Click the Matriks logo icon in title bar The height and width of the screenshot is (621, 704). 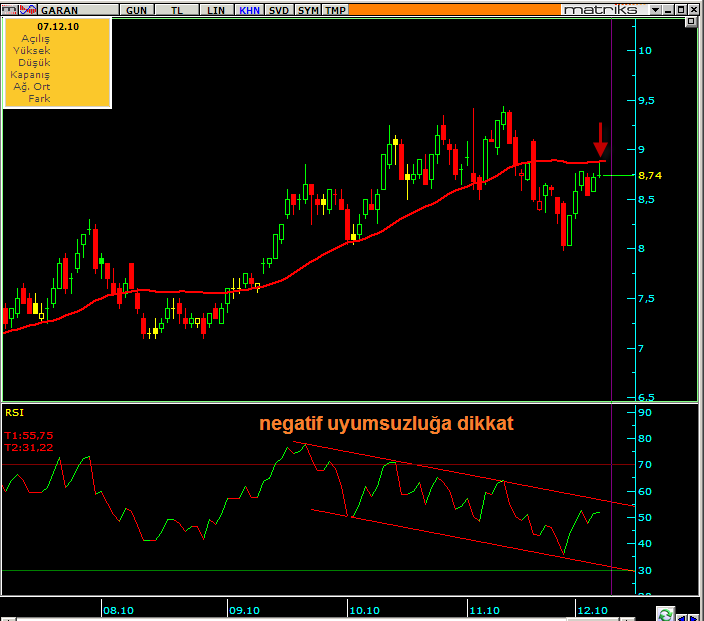8,9
